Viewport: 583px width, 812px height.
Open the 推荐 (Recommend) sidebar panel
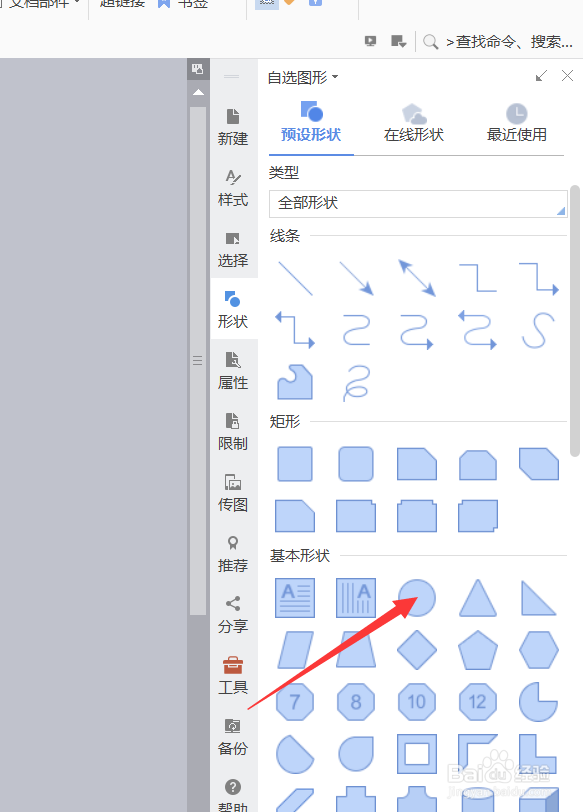pyautogui.click(x=233, y=554)
